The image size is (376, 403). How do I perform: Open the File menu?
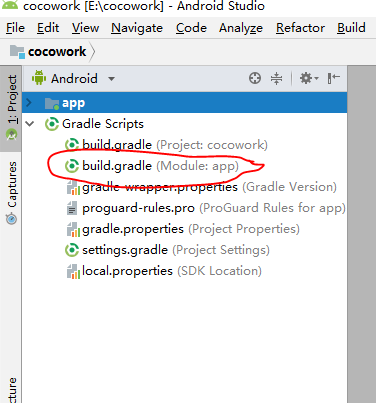(x=15, y=28)
